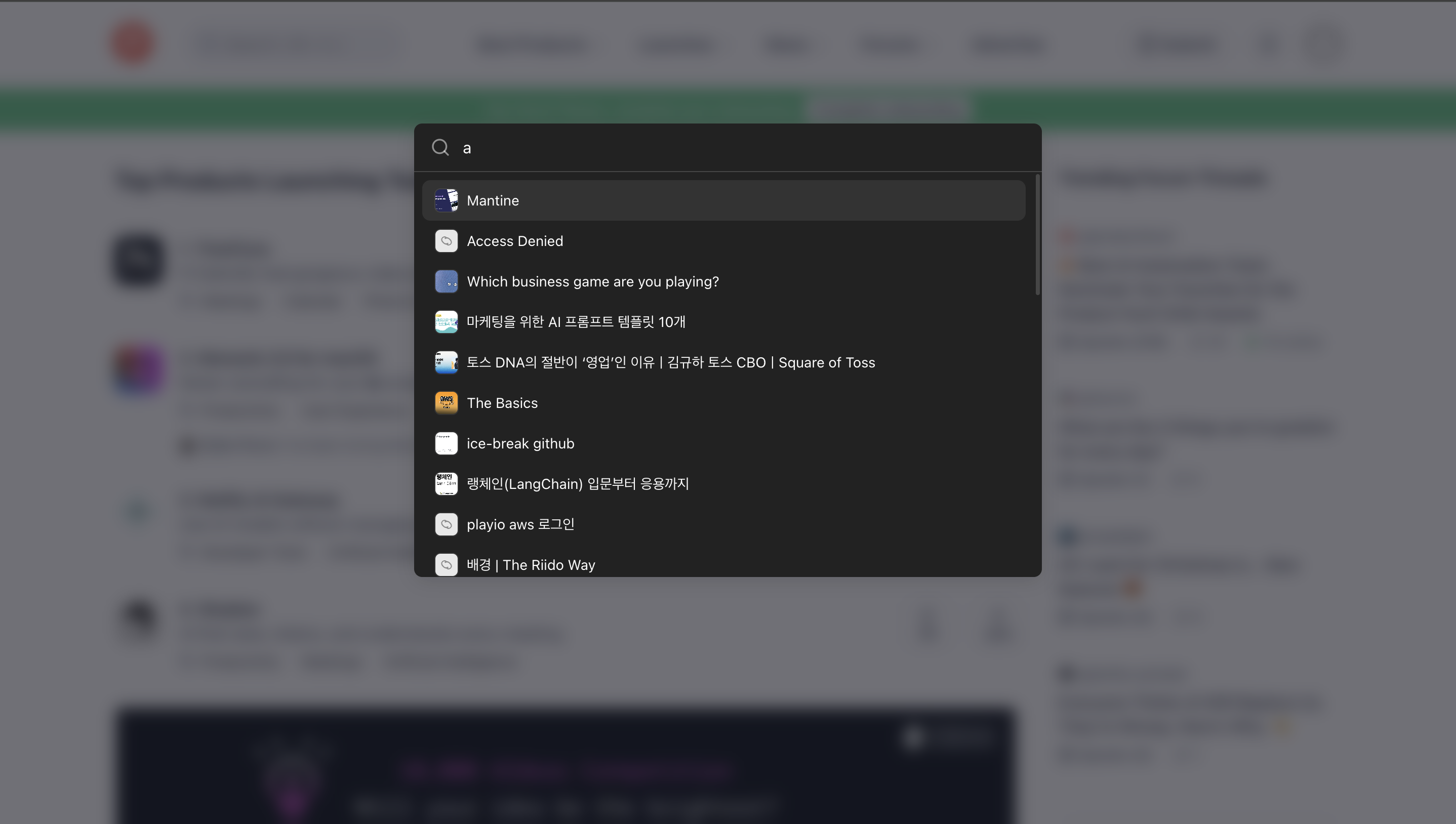Click the Square of Toss video thumbnail

447,362
